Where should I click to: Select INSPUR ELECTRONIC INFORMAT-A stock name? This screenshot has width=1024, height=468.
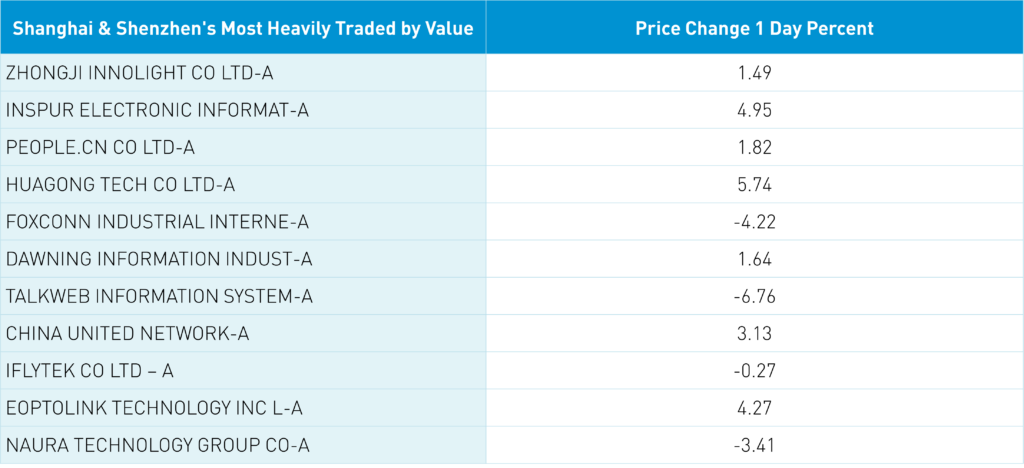157,110
